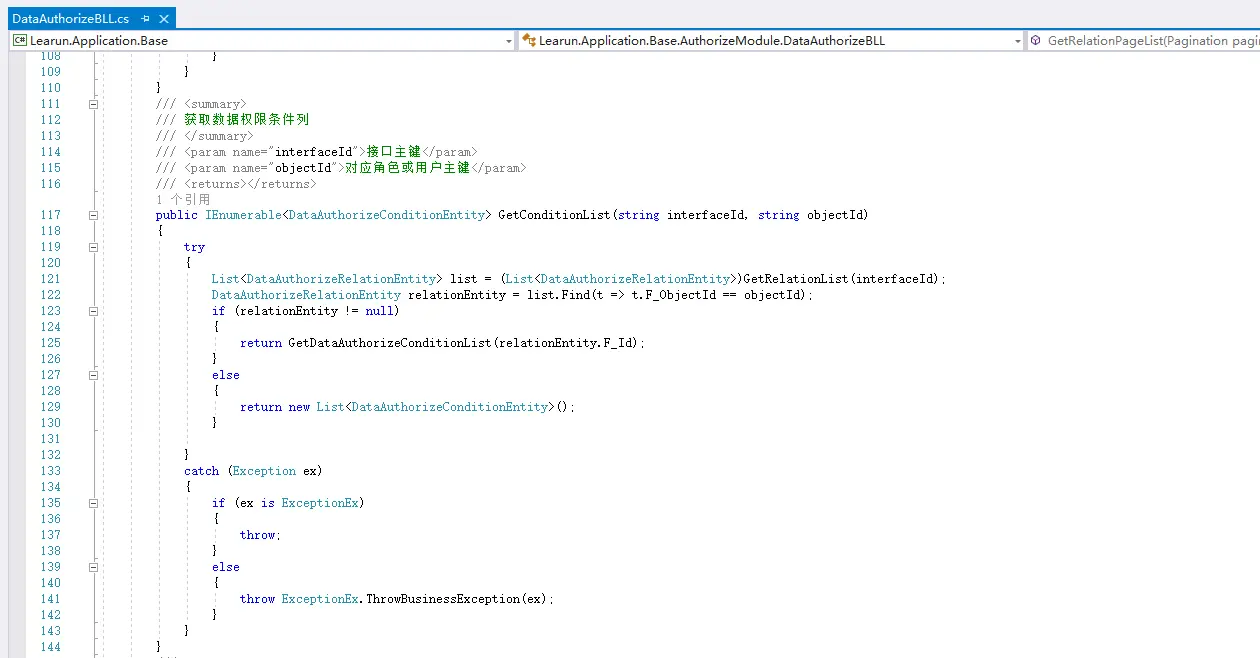Image resolution: width=1260 pixels, height=658 pixels.
Task: Click 'relationEntity.F_Id' argument on line 125
Action: pyautogui.click(x=566, y=343)
